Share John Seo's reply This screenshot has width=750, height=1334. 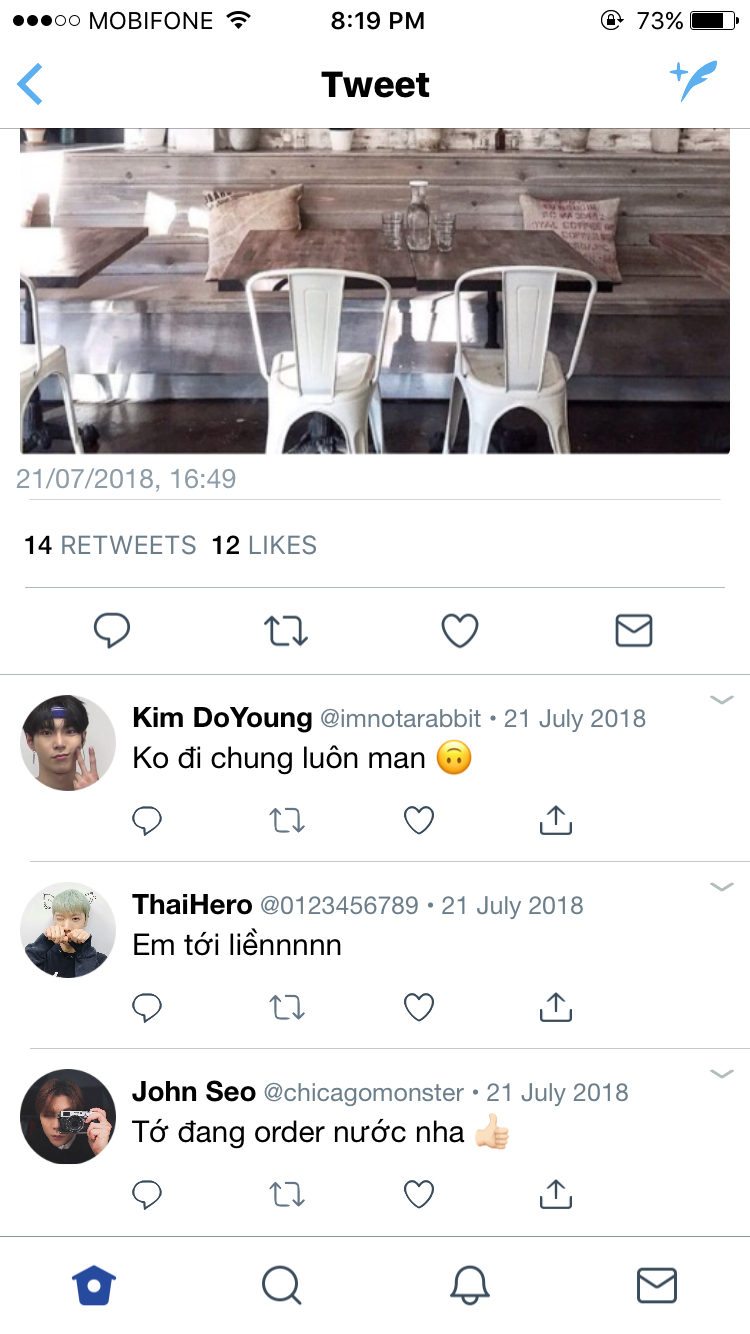click(555, 1194)
